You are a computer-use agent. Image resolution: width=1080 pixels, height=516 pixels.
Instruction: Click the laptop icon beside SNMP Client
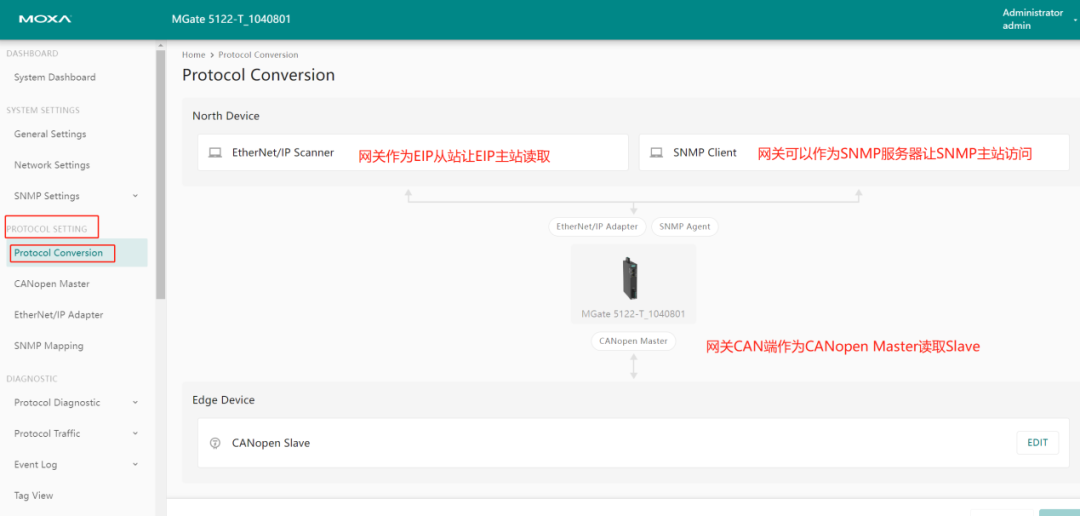click(656, 153)
